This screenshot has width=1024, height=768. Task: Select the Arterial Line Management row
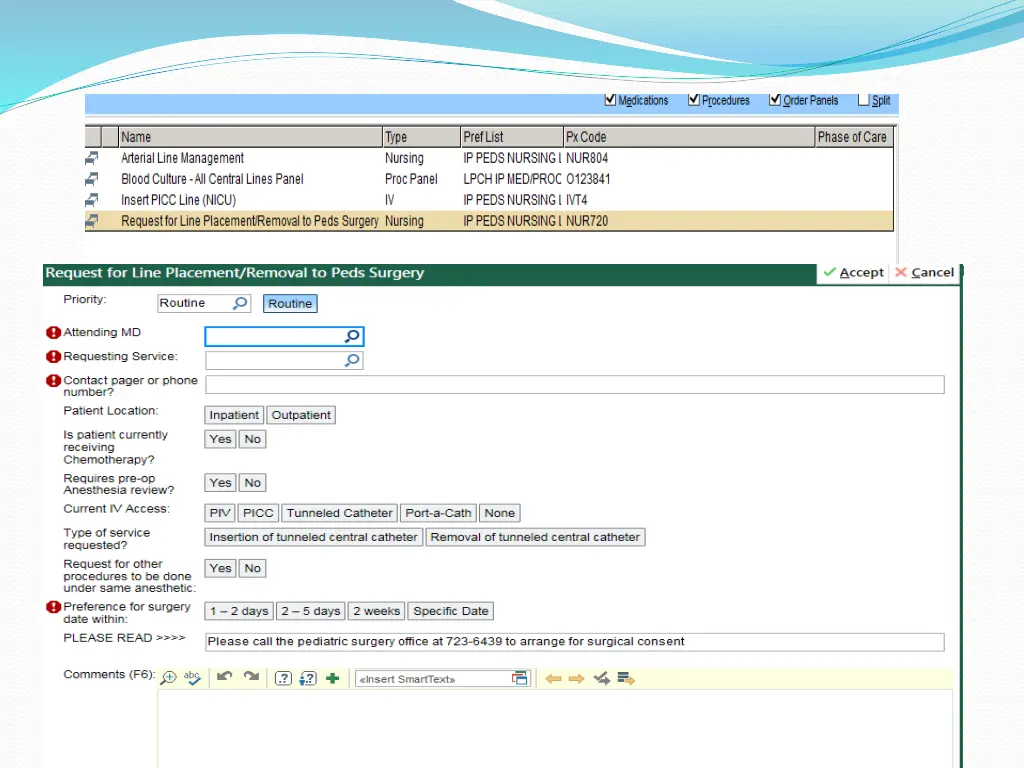489,158
